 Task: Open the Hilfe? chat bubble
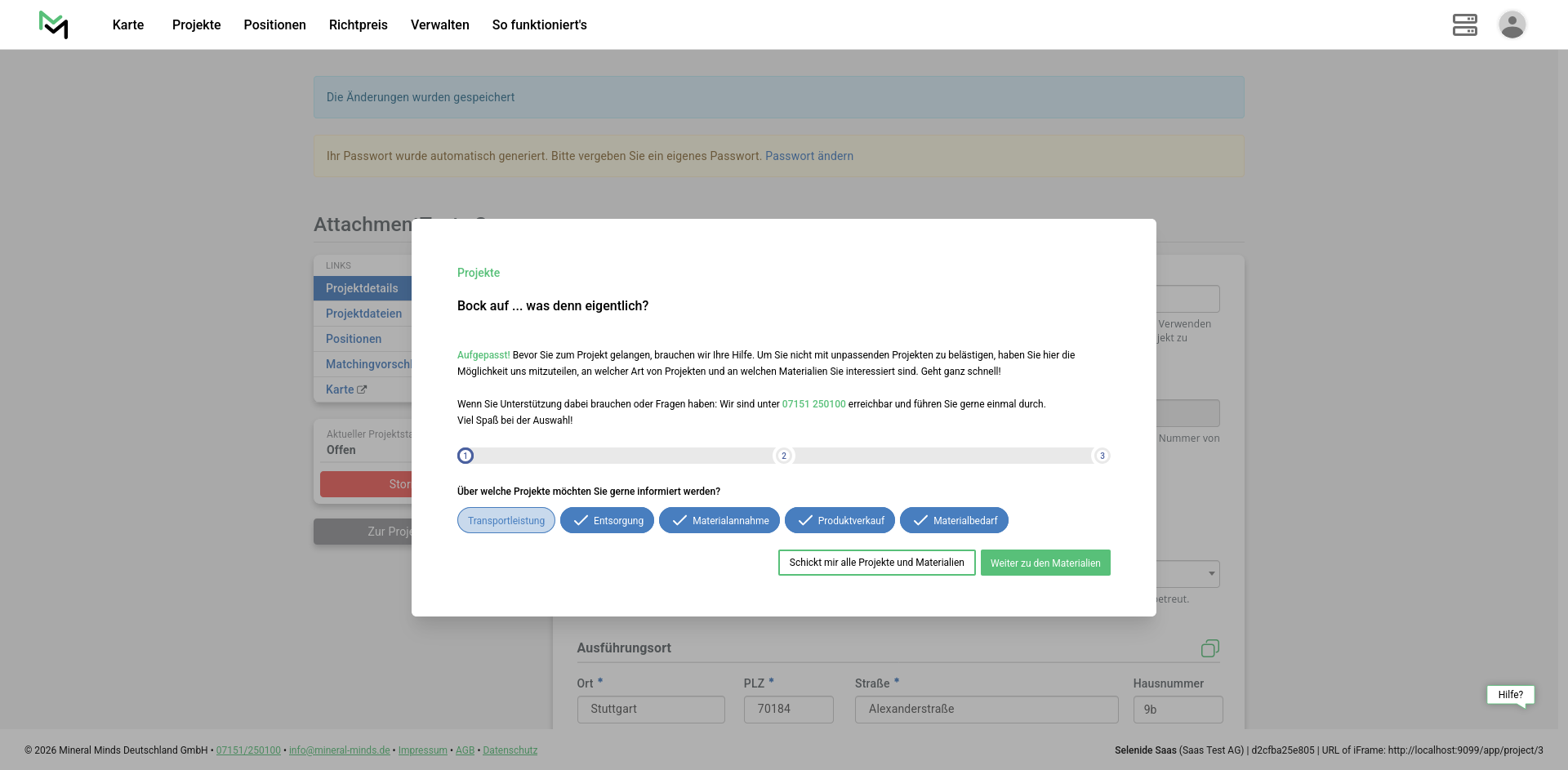(1509, 695)
